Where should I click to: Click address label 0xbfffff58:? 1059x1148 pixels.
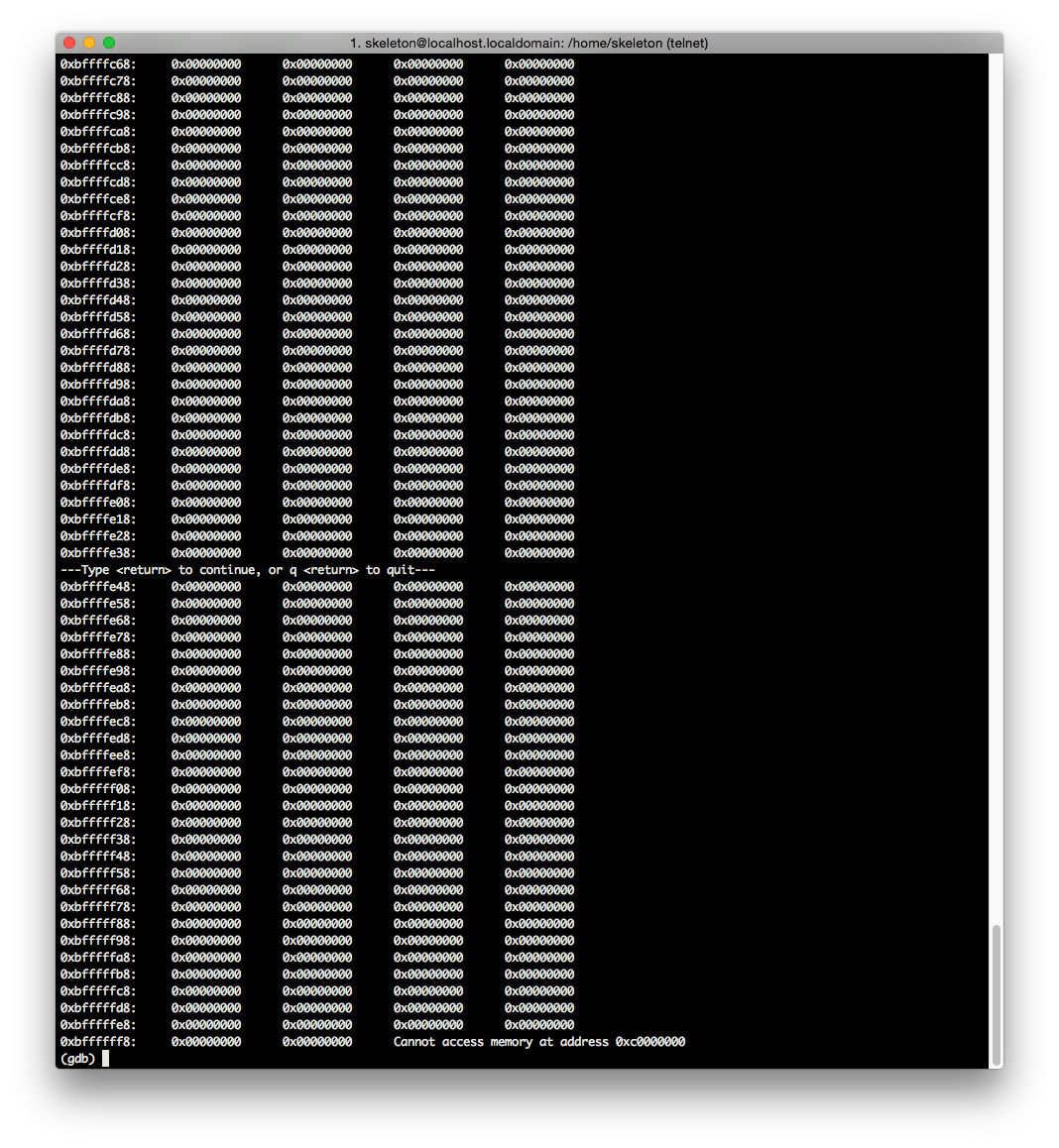(x=98, y=872)
